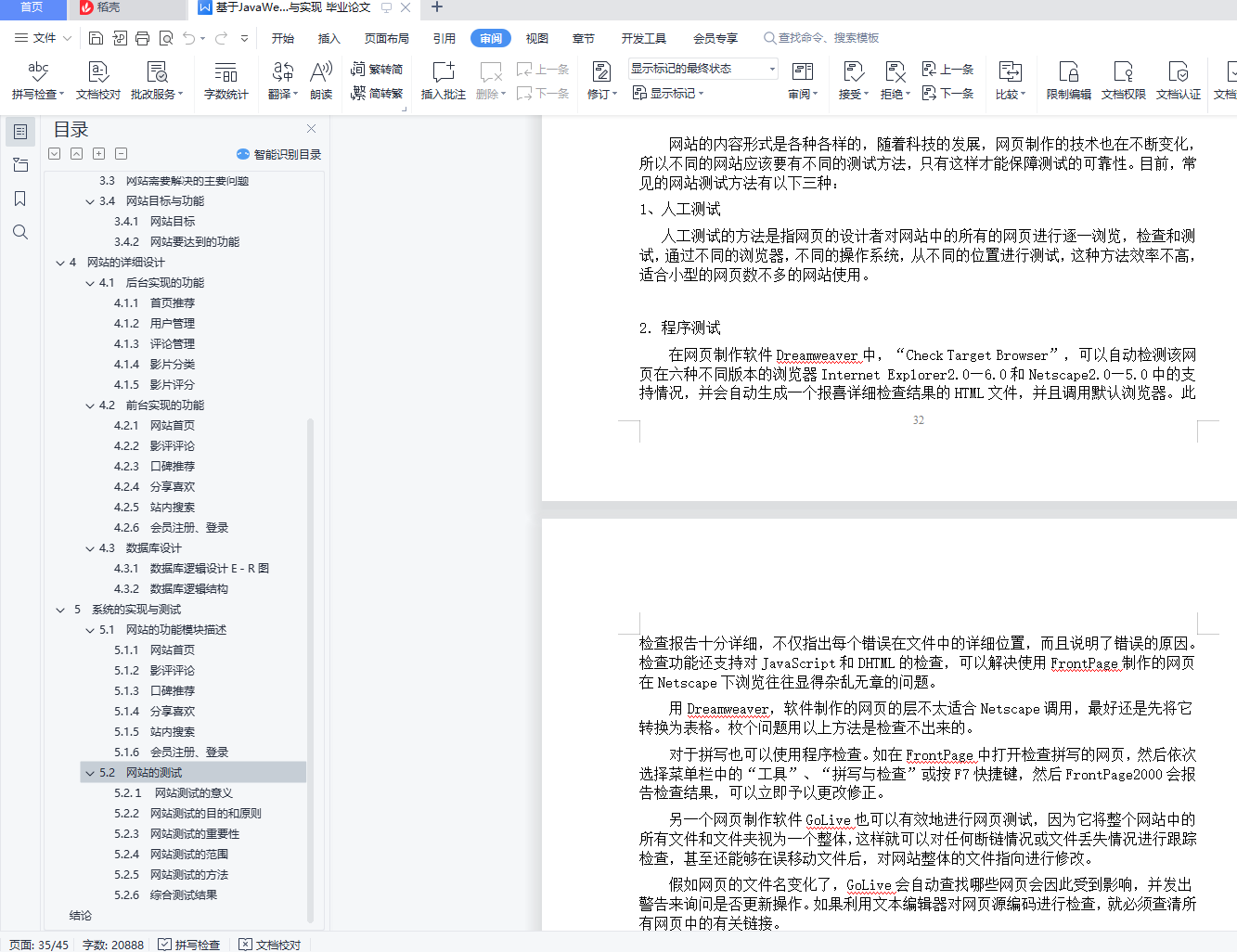The height and width of the screenshot is (952, 1237).
Task: Close the 目录 navigation pane
Action: [x=312, y=128]
